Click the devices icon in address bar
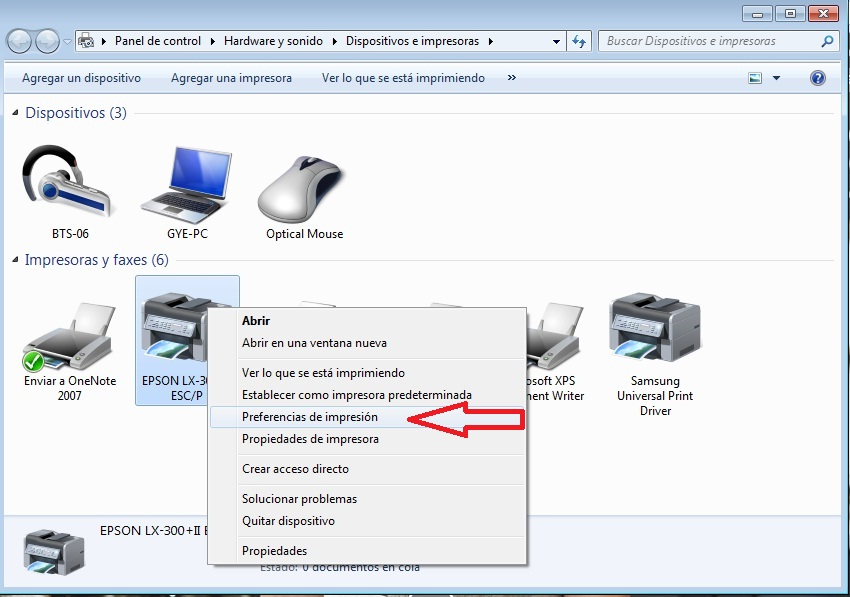The width and height of the screenshot is (850, 597). coord(86,41)
